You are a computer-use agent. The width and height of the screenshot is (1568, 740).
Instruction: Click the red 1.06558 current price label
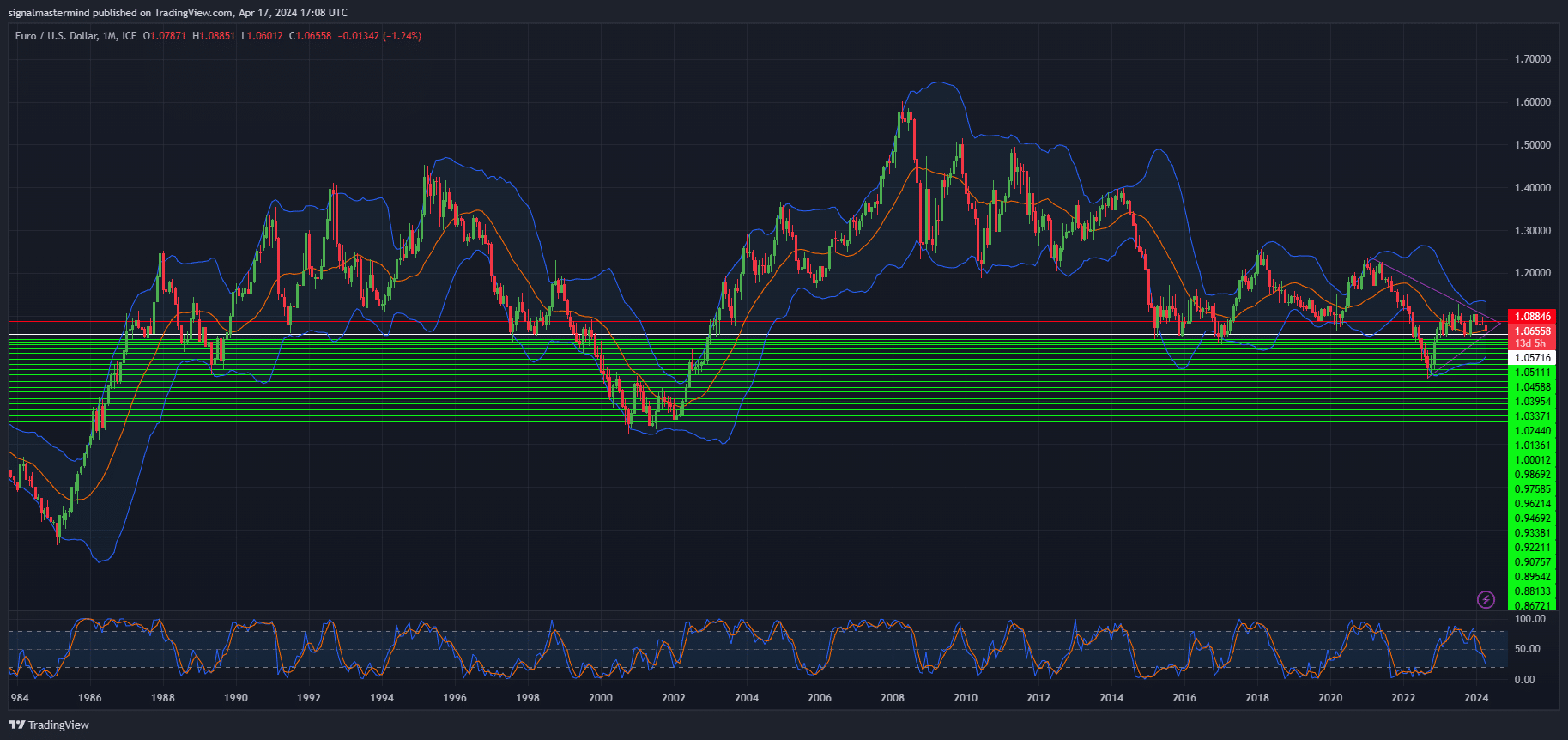pos(1532,331)
